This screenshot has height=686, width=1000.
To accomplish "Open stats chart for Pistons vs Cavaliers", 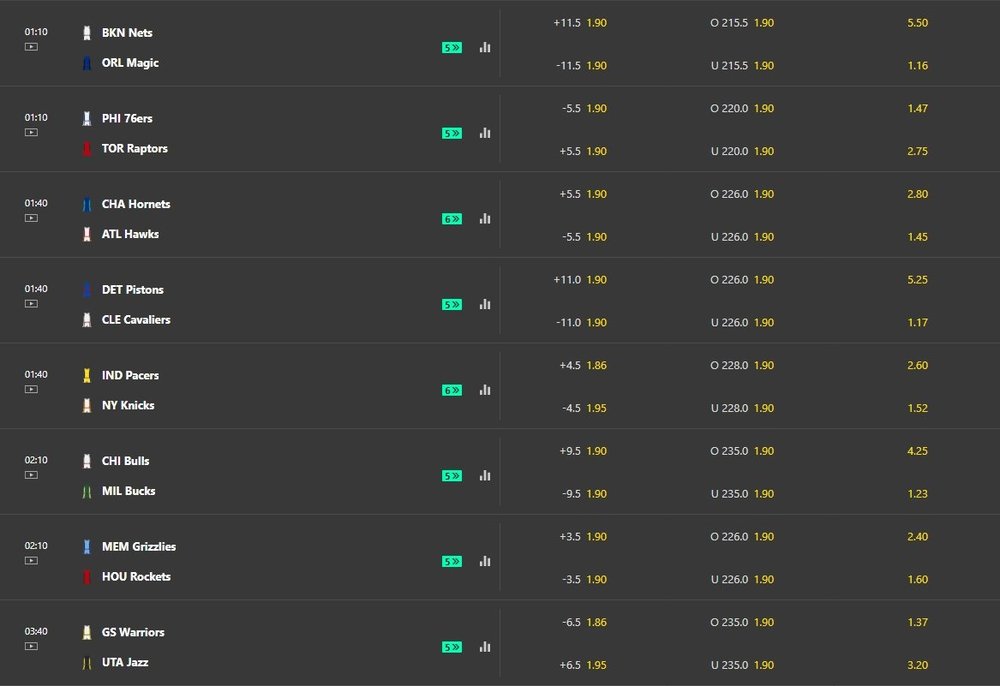I will [485, 304].
